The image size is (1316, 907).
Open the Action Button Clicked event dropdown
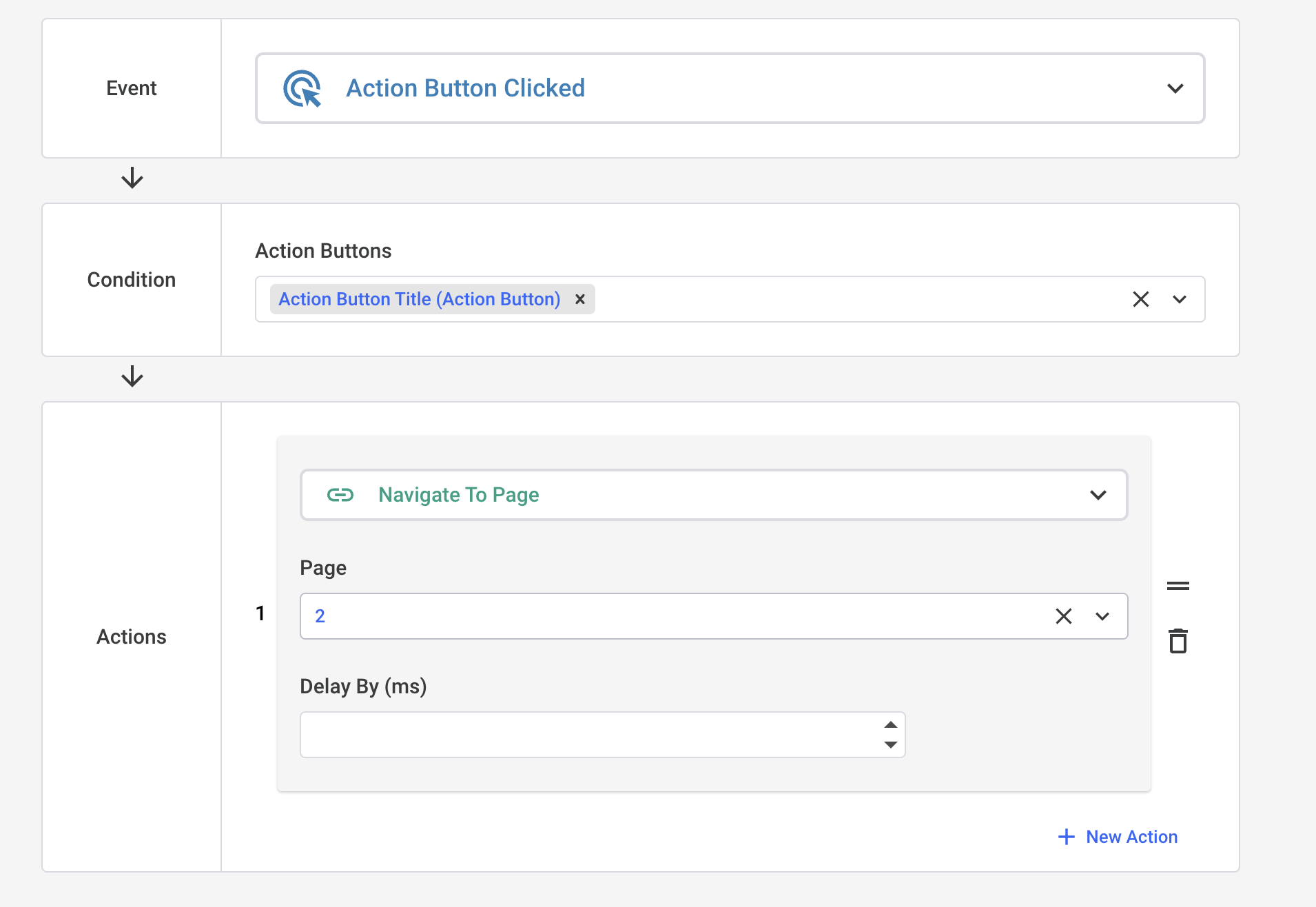click(730, 88)
